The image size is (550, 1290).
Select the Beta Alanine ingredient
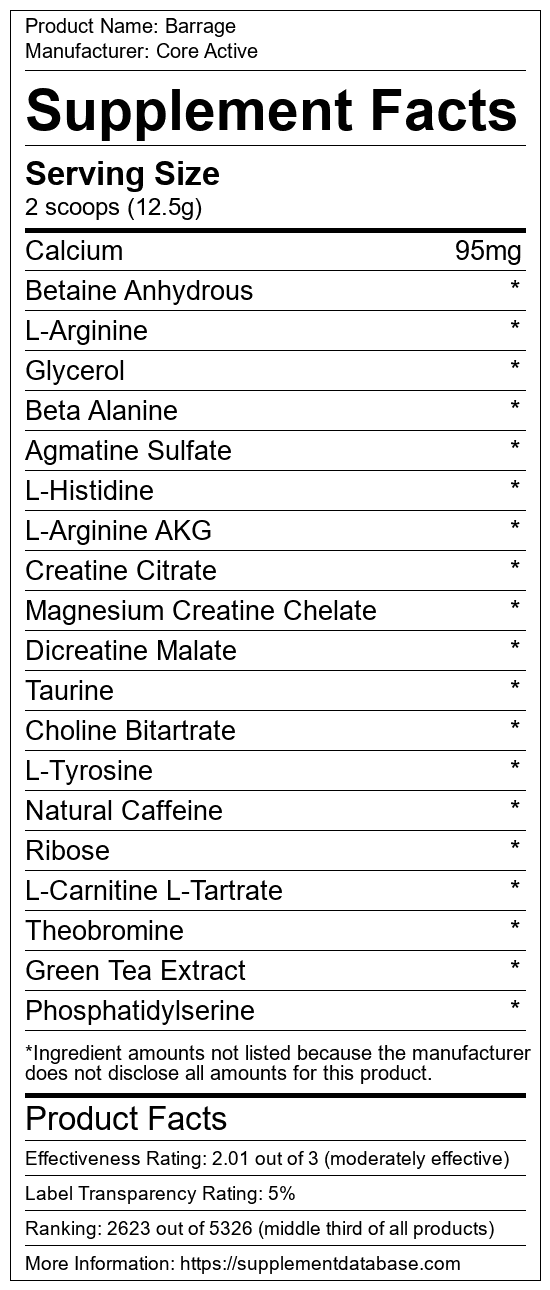pyautogui.click(x=101, y=411)
